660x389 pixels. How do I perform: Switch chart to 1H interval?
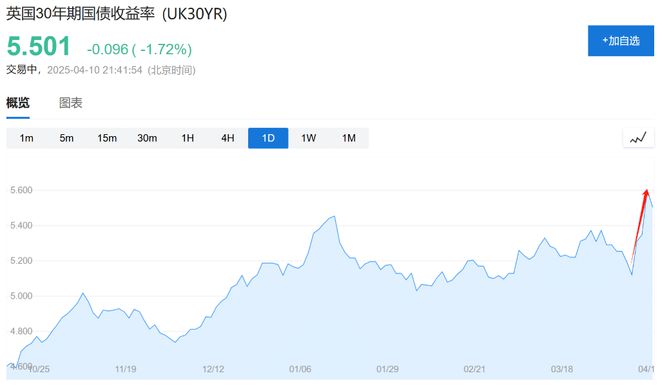pos(187,138)
